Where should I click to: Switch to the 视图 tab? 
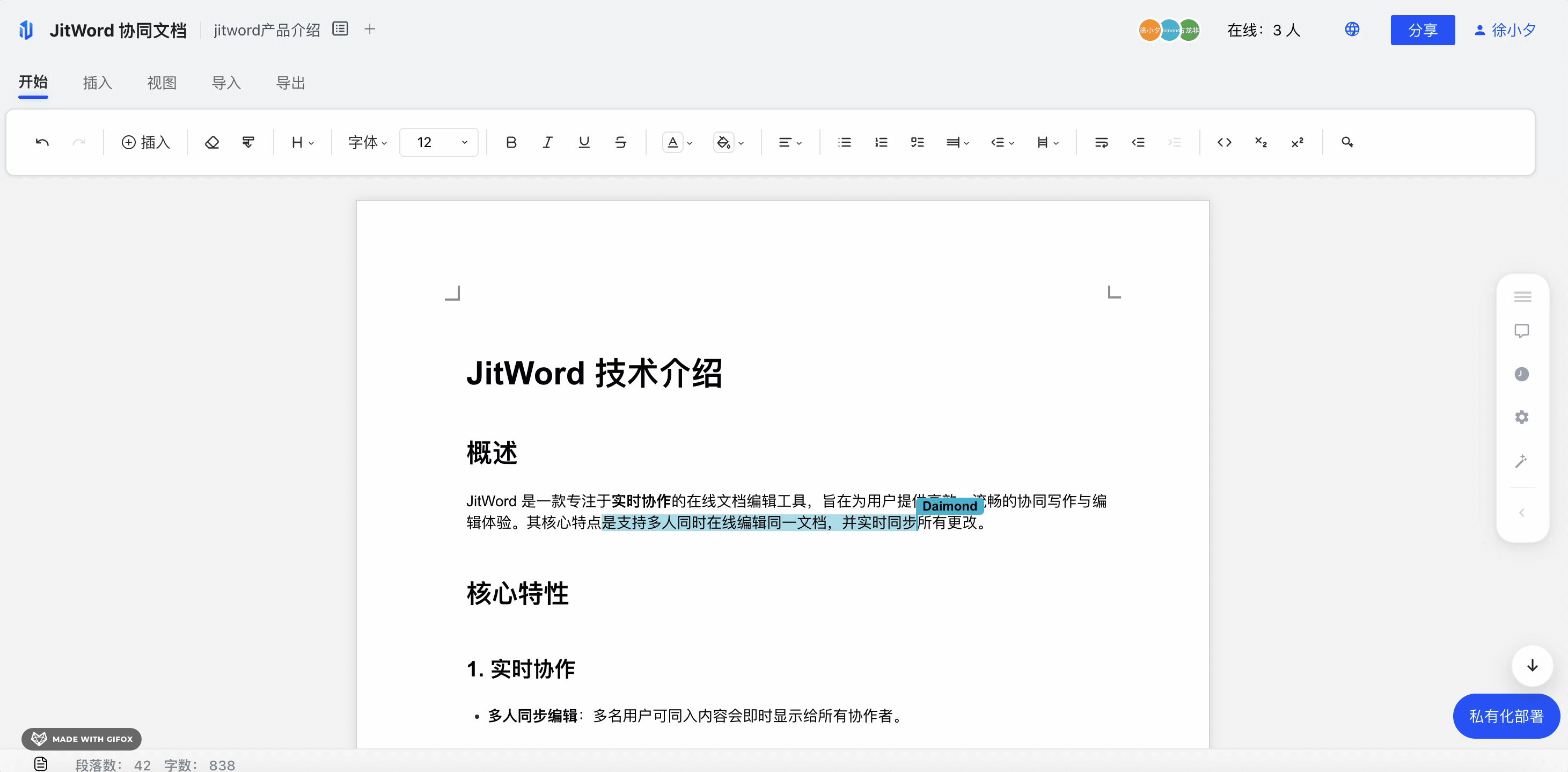[x=162, y=83]
